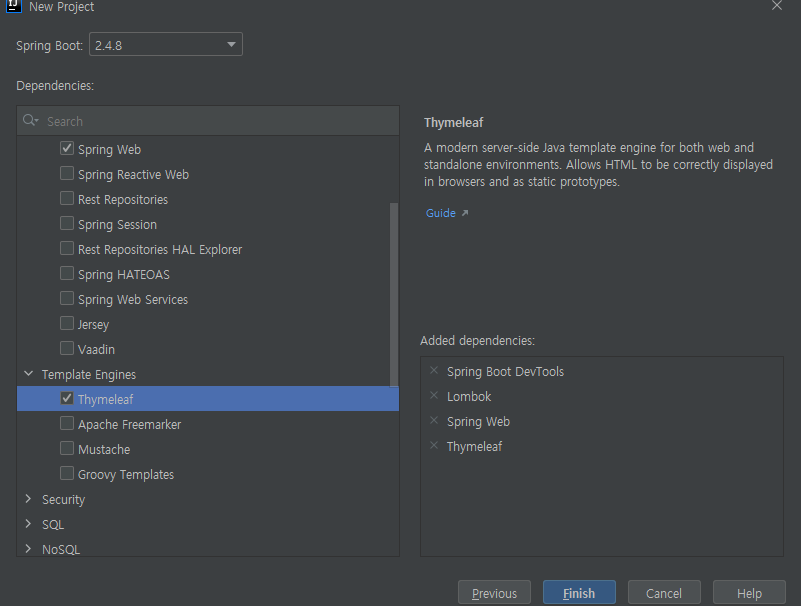801x606 pixels.
Task: Check the Rest Repositories checkbox
Action: pyautogui.click(x=67, y=198)
